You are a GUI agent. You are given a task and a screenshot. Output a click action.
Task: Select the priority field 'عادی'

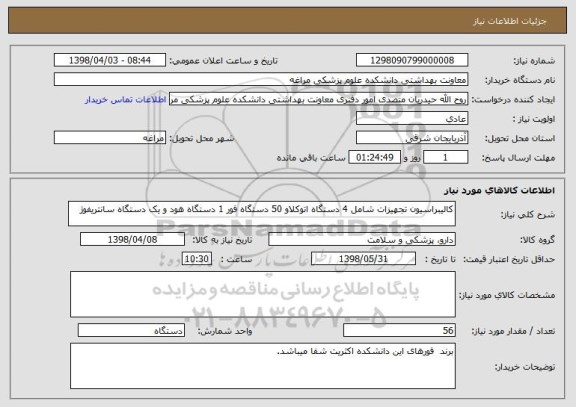(x=412, y=118)
